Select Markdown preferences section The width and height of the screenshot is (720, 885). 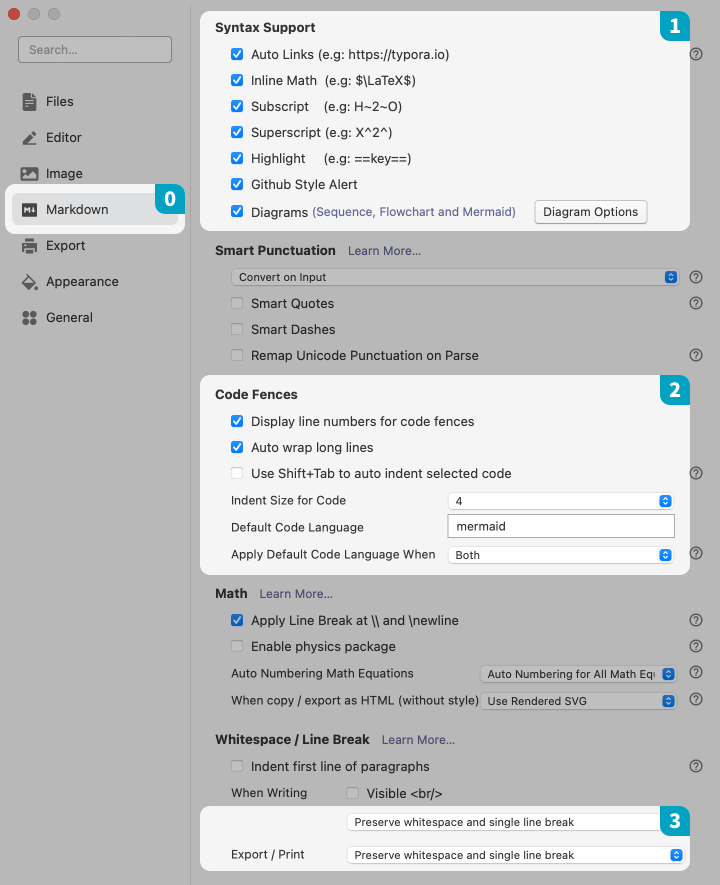(x=95, y=209)
